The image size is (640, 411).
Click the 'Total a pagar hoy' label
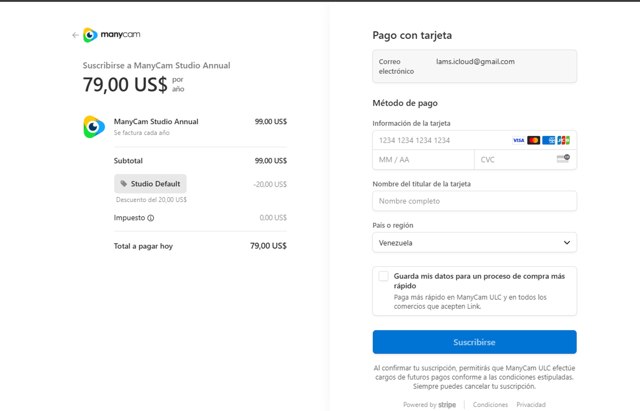(143, 246)
